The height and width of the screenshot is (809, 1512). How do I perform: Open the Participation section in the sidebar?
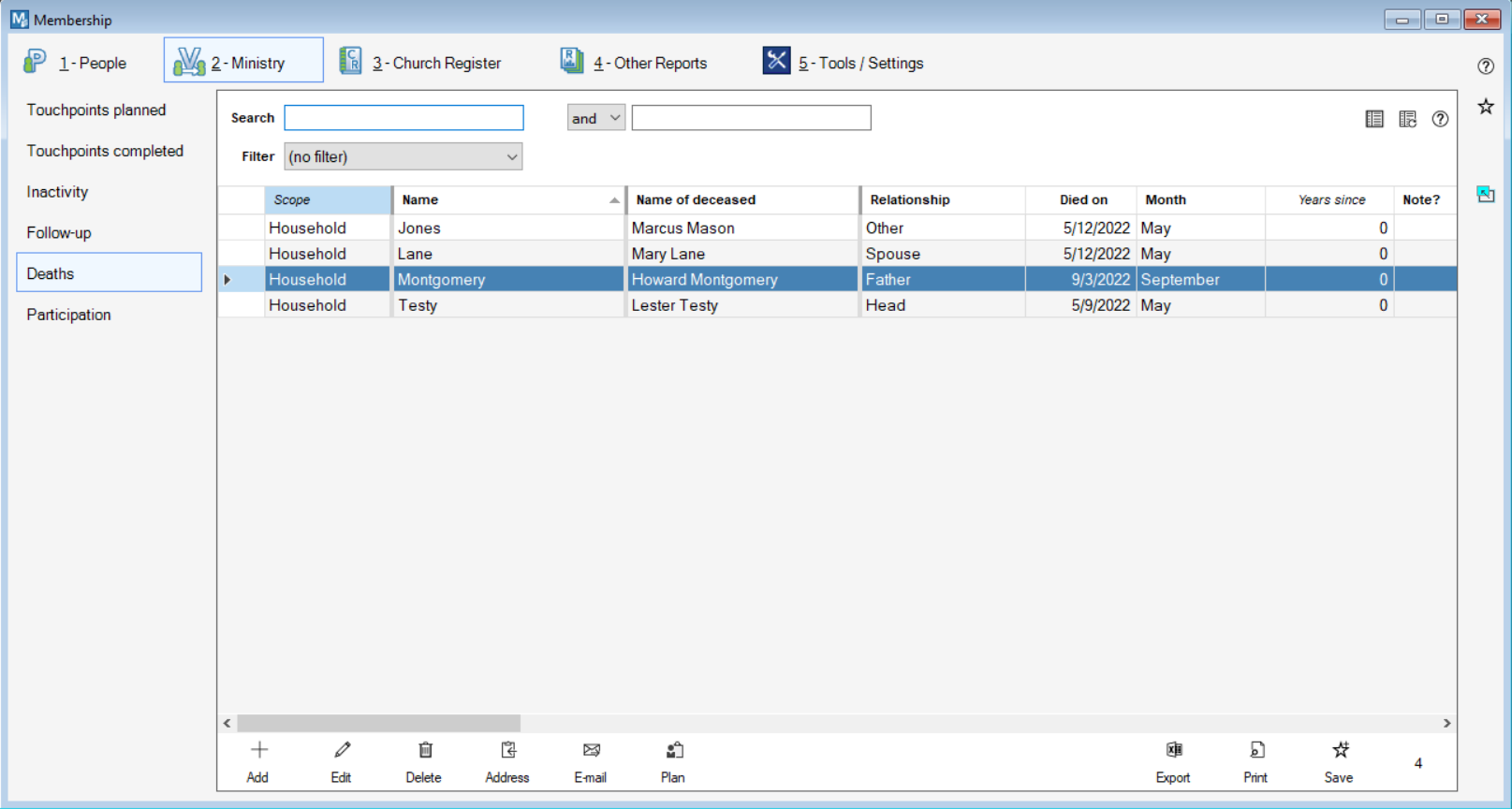point(69,315)
